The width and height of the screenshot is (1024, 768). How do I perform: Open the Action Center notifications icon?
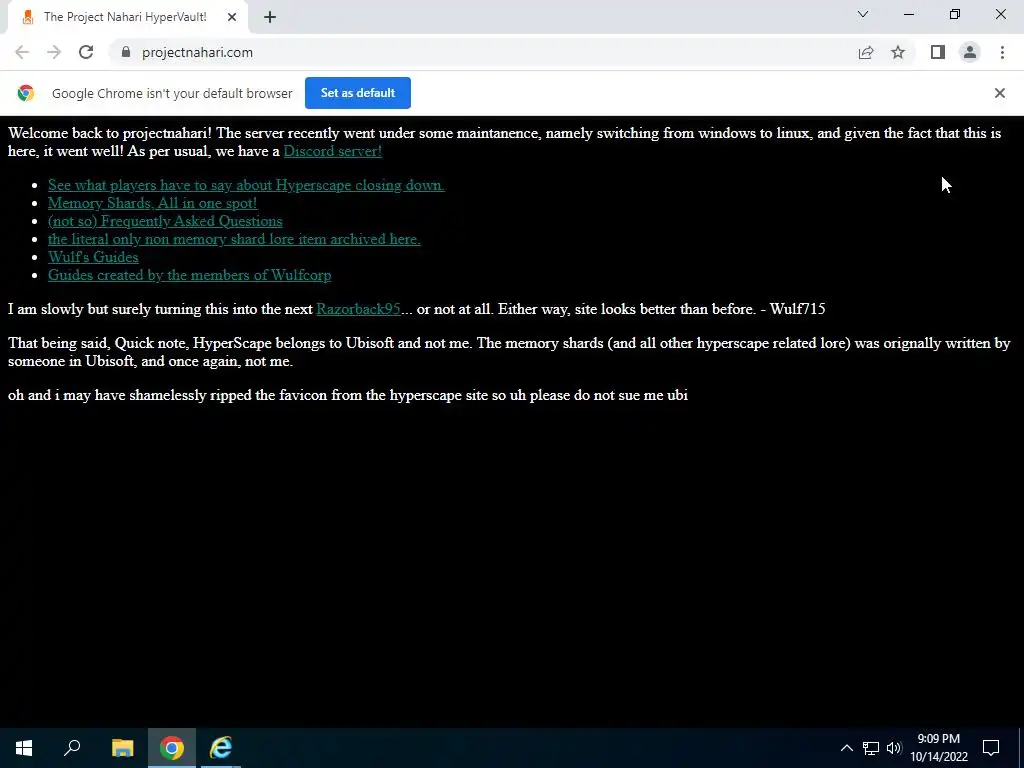(991, 748)
